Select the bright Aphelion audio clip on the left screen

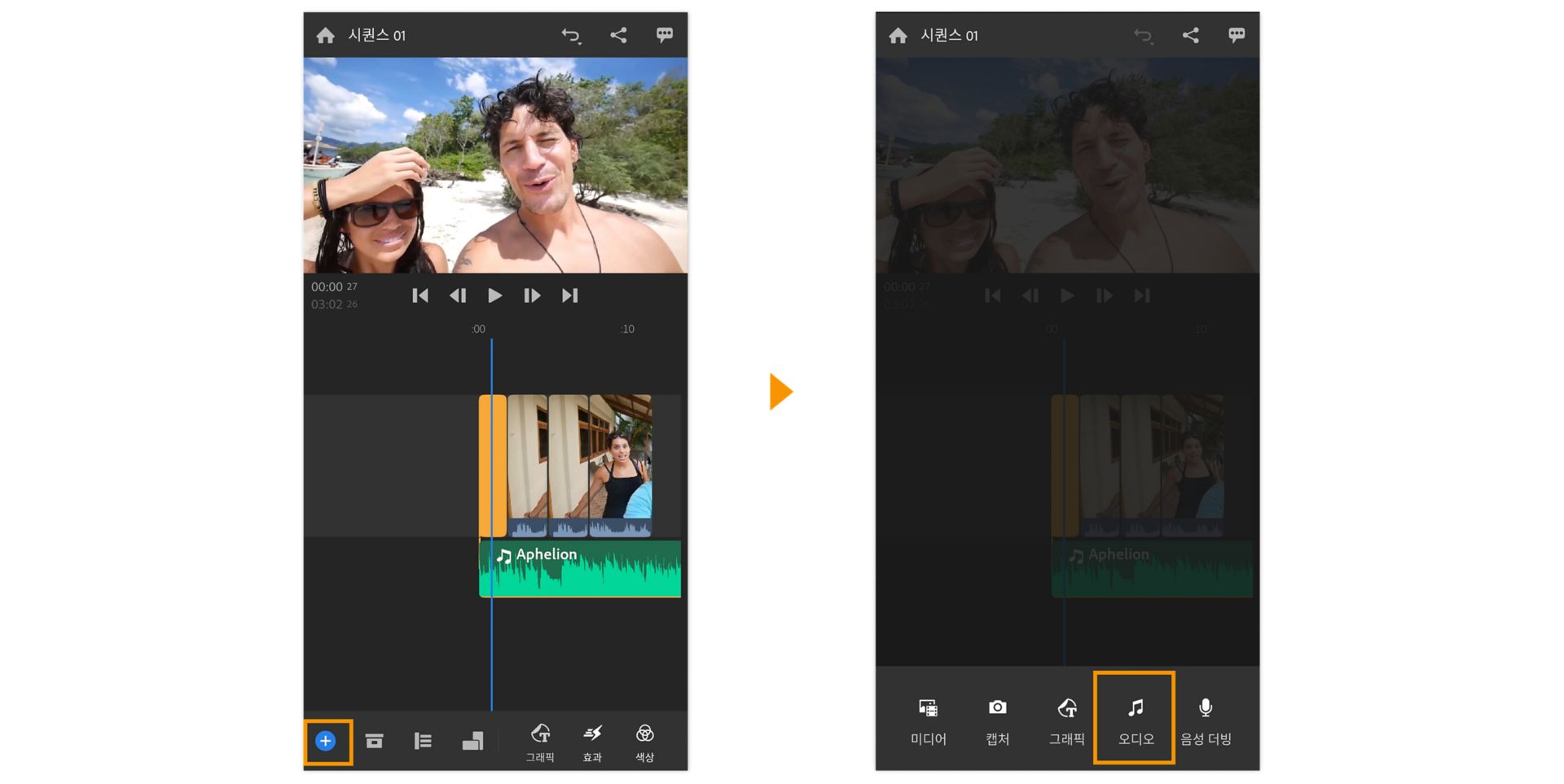coord(580,568)
